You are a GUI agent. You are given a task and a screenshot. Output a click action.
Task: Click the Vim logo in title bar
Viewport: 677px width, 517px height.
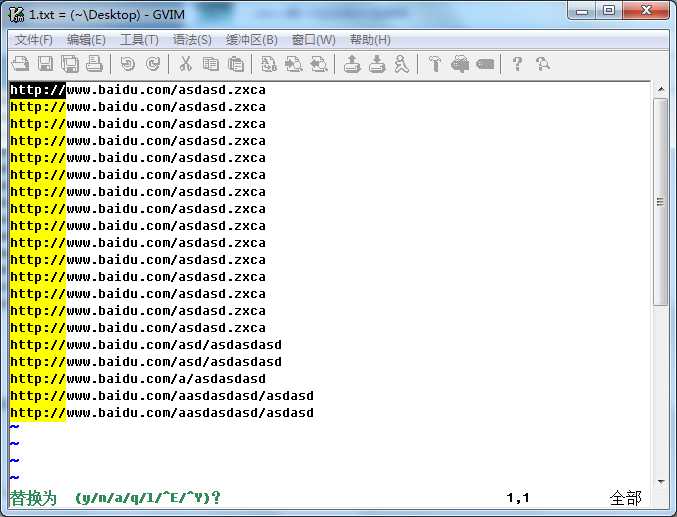16,14
